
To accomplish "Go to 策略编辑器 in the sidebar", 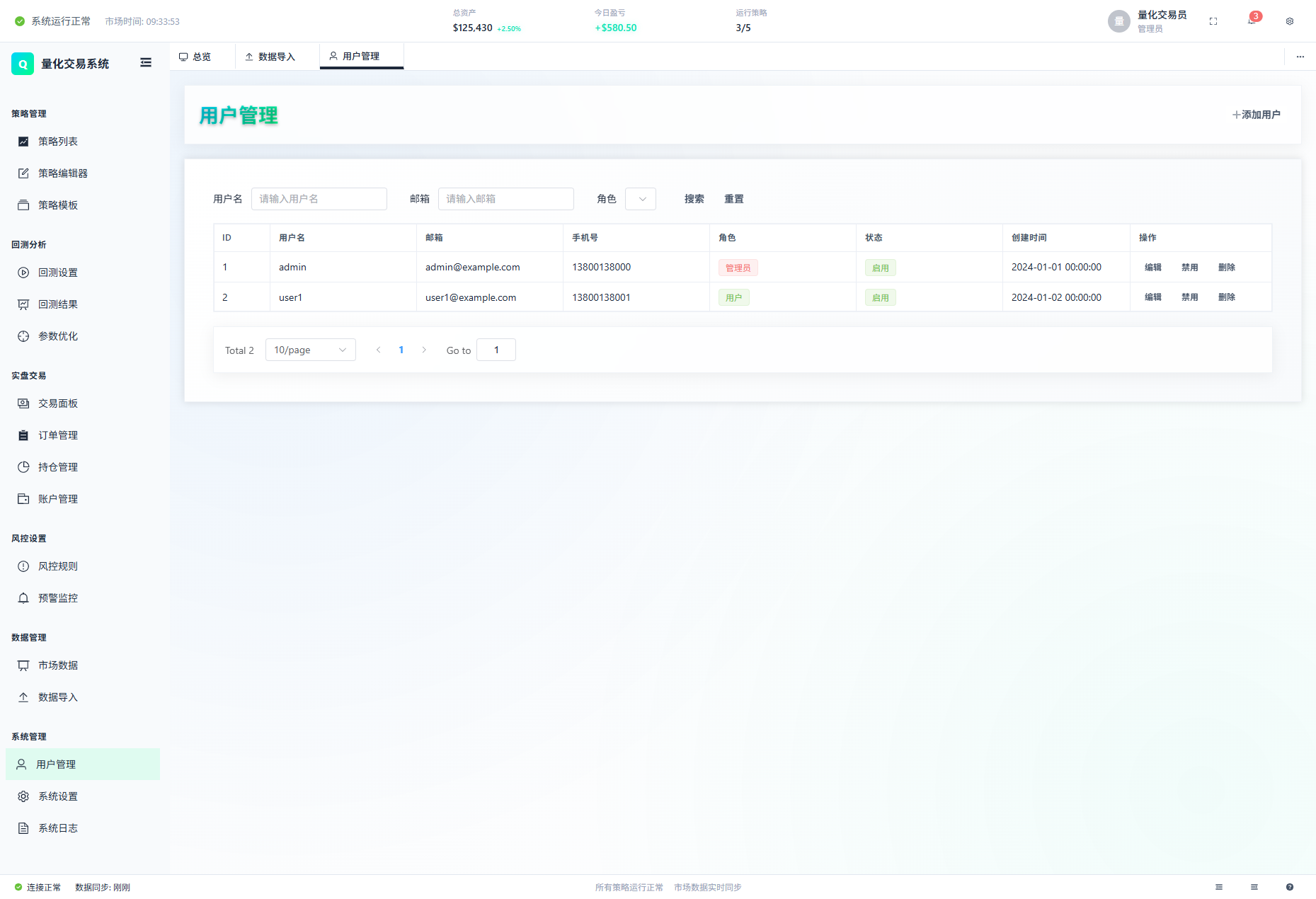I will pyautogui.click(x=83, y=173).
